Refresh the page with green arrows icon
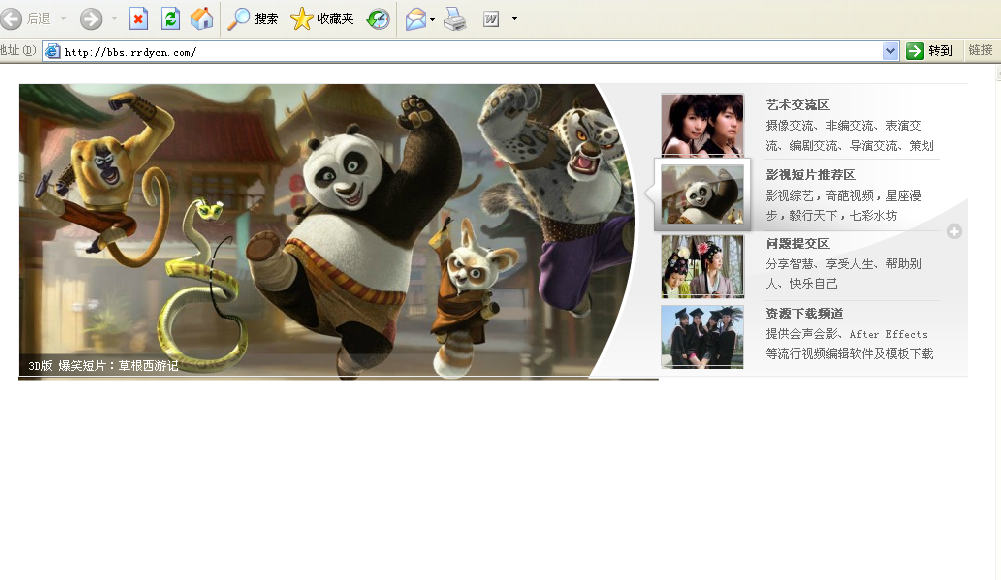Screen dimensions: 1001x580 (x=170, y=19)
